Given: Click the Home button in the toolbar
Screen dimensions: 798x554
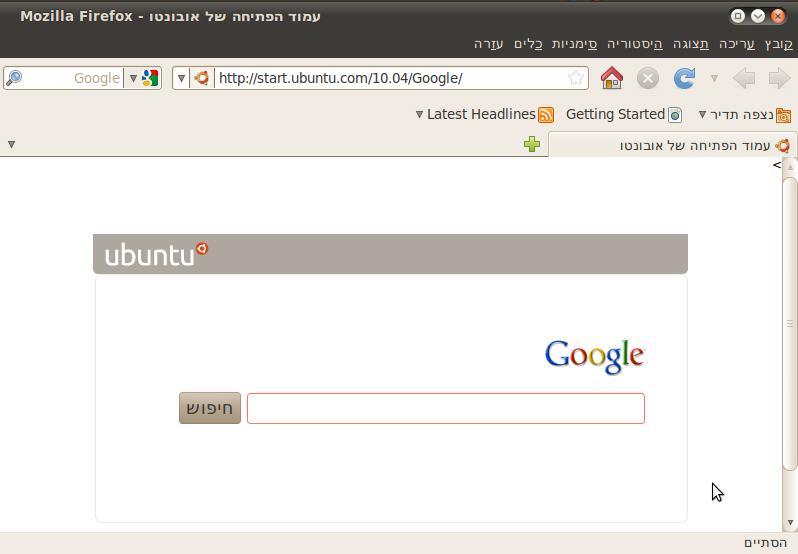Looking at the screenshot, I should click(612, 78).
